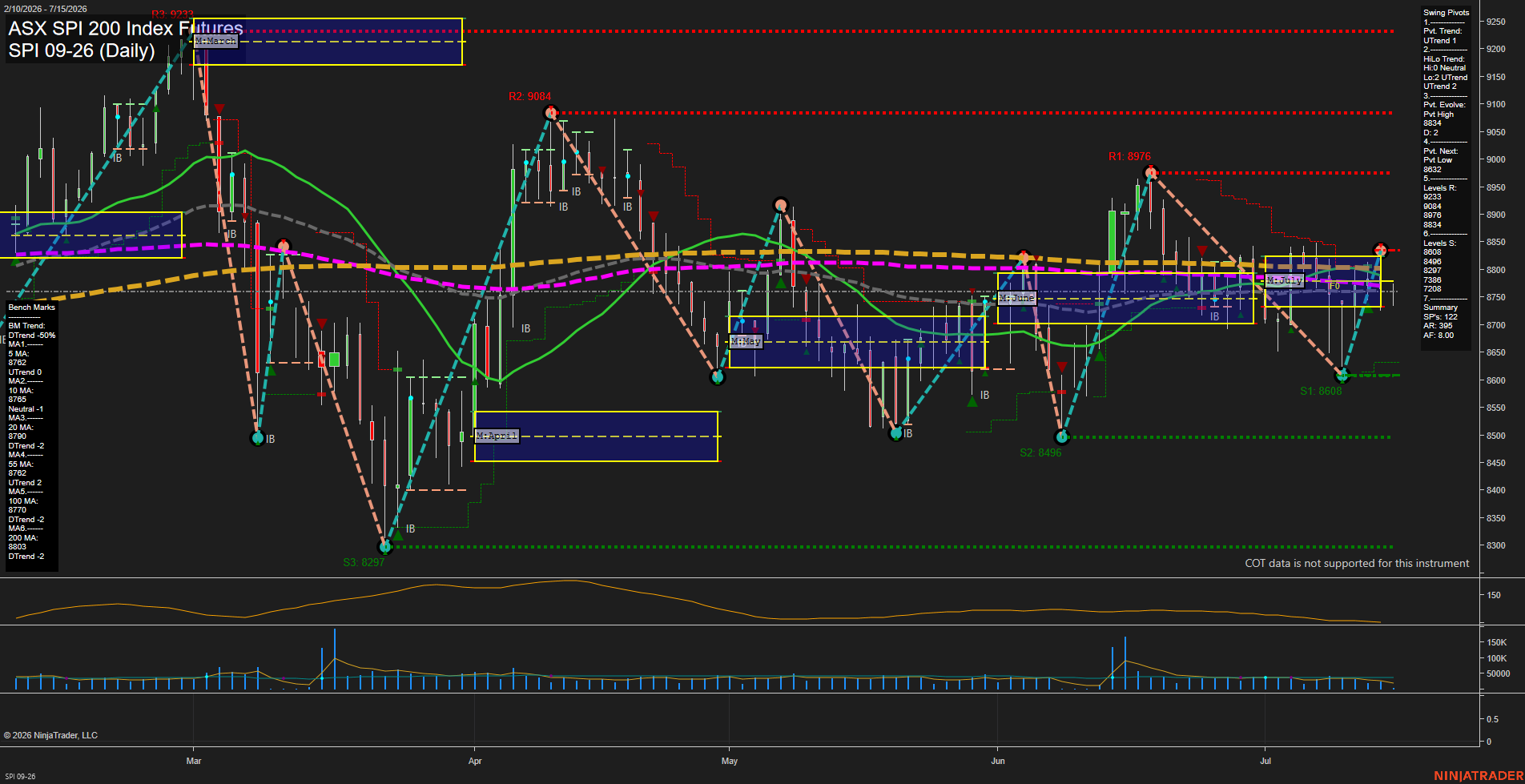Click swing pivot low marker at S3 8297
Viewport: 1525px width, 784px height.
(385, 547)
